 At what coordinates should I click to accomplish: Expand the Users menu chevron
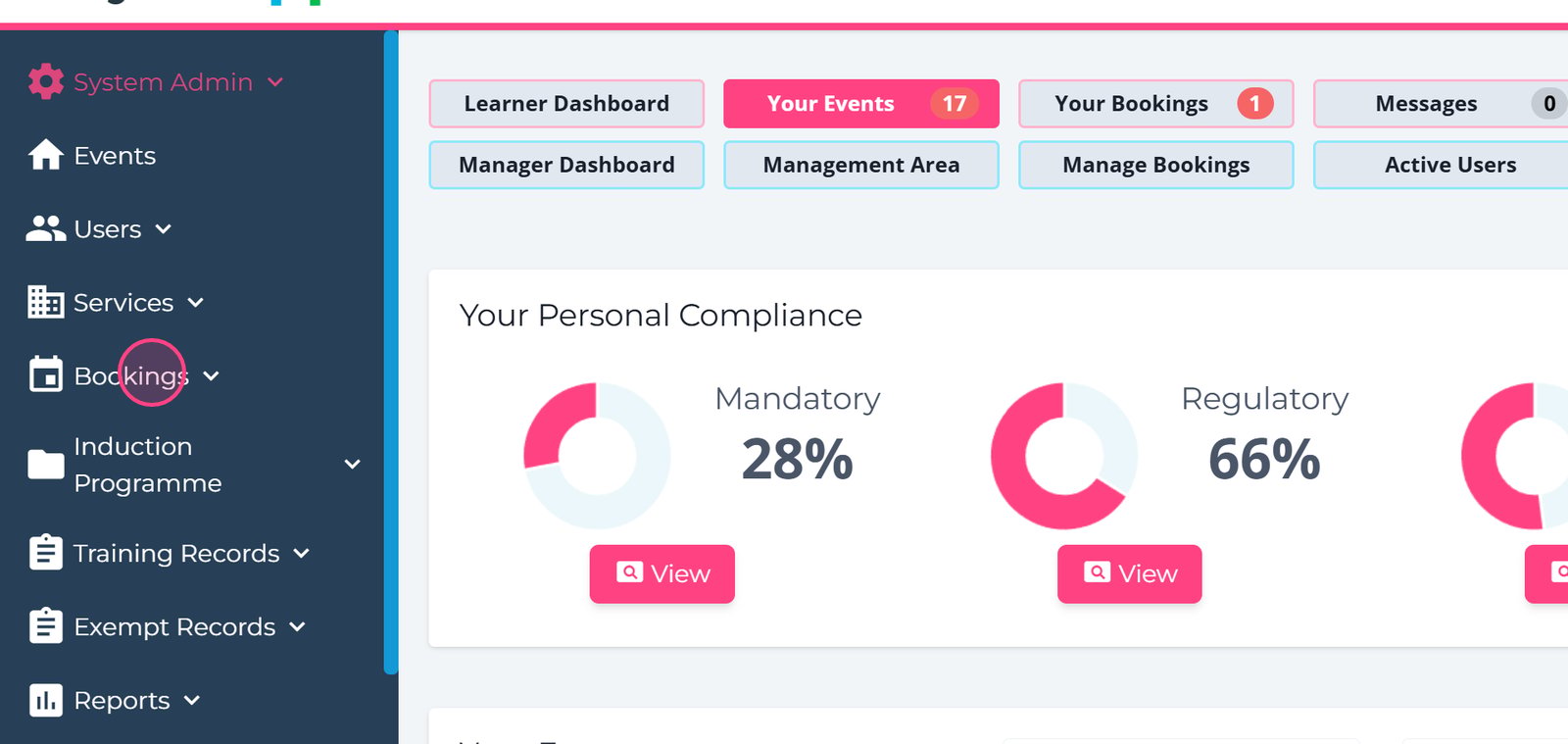164,229
